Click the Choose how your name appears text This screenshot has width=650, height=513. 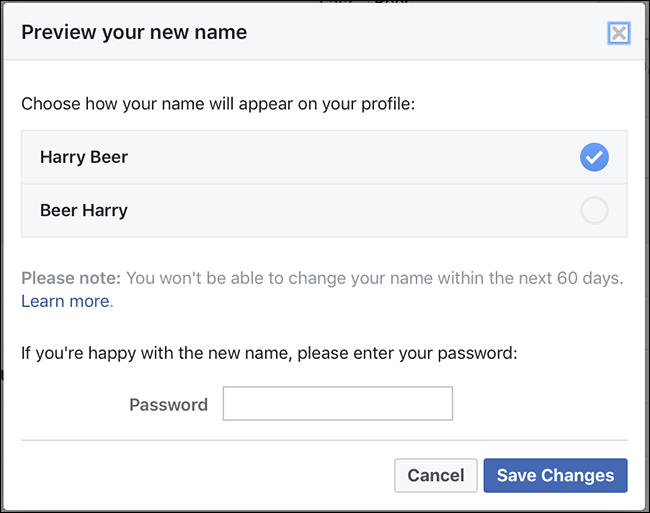(218, 104)
